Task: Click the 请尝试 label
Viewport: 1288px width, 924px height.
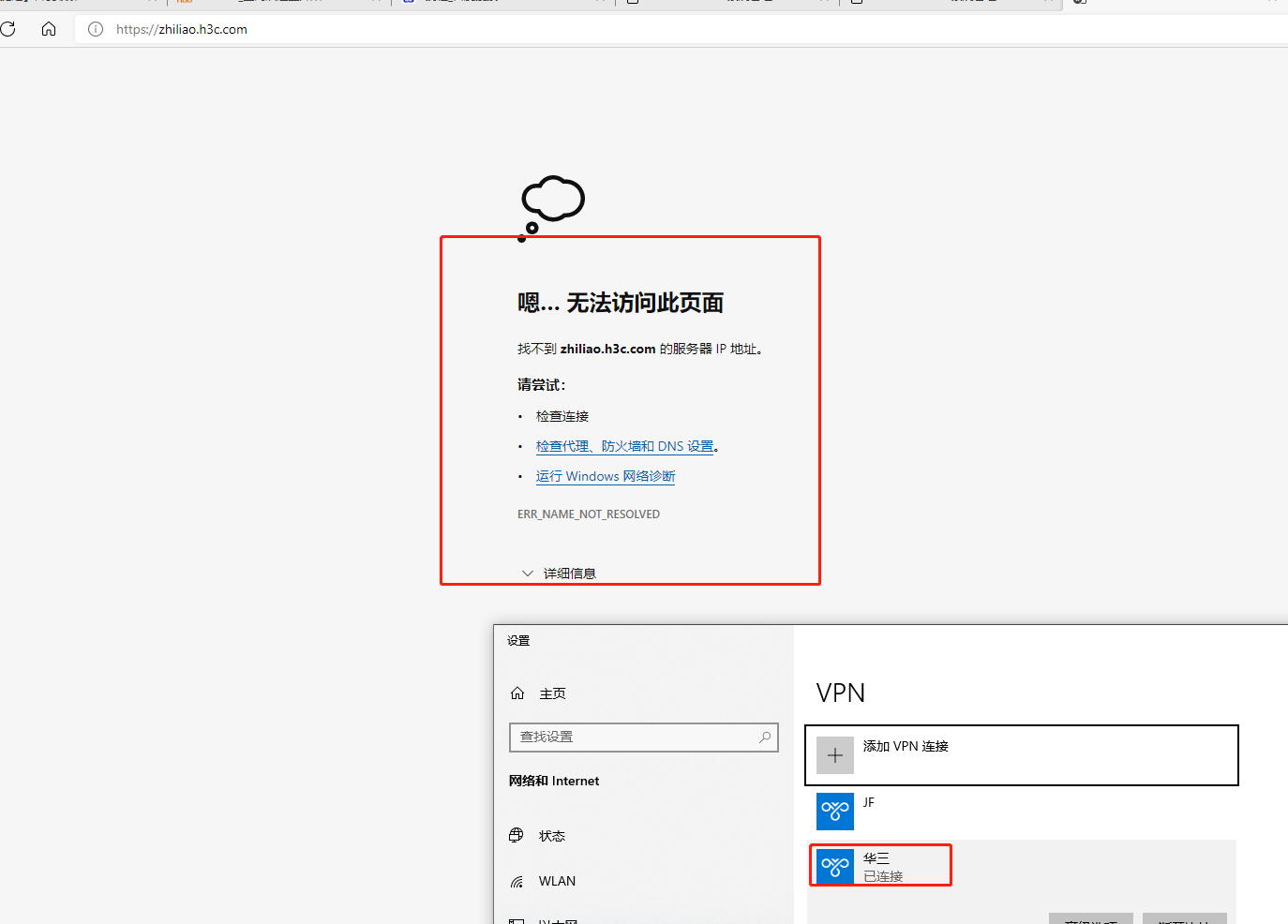Action: coord(542,384)
